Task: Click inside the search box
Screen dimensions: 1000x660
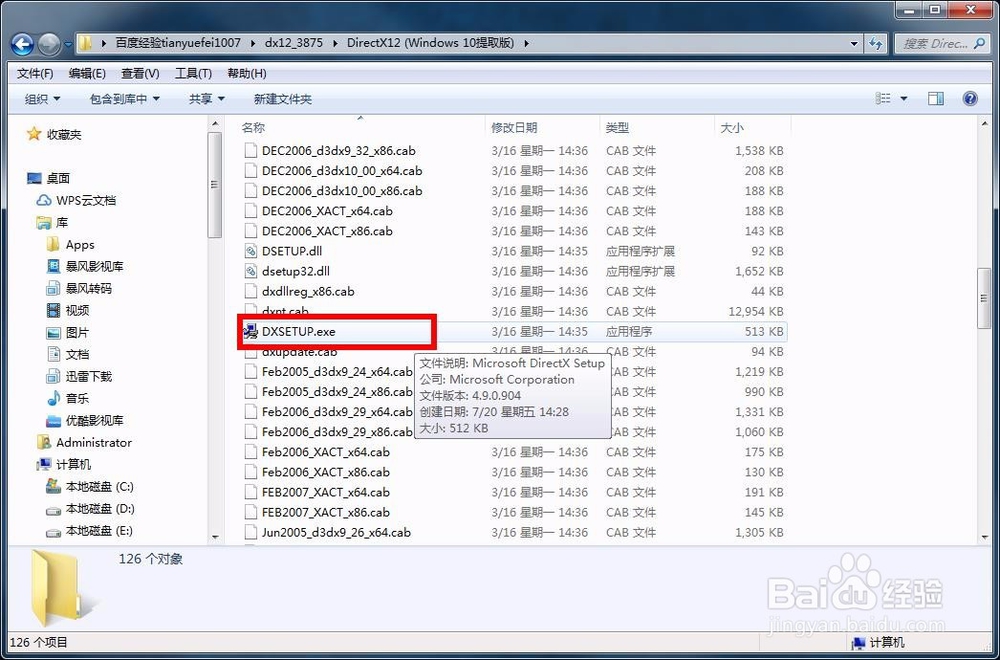Action: 935,43
